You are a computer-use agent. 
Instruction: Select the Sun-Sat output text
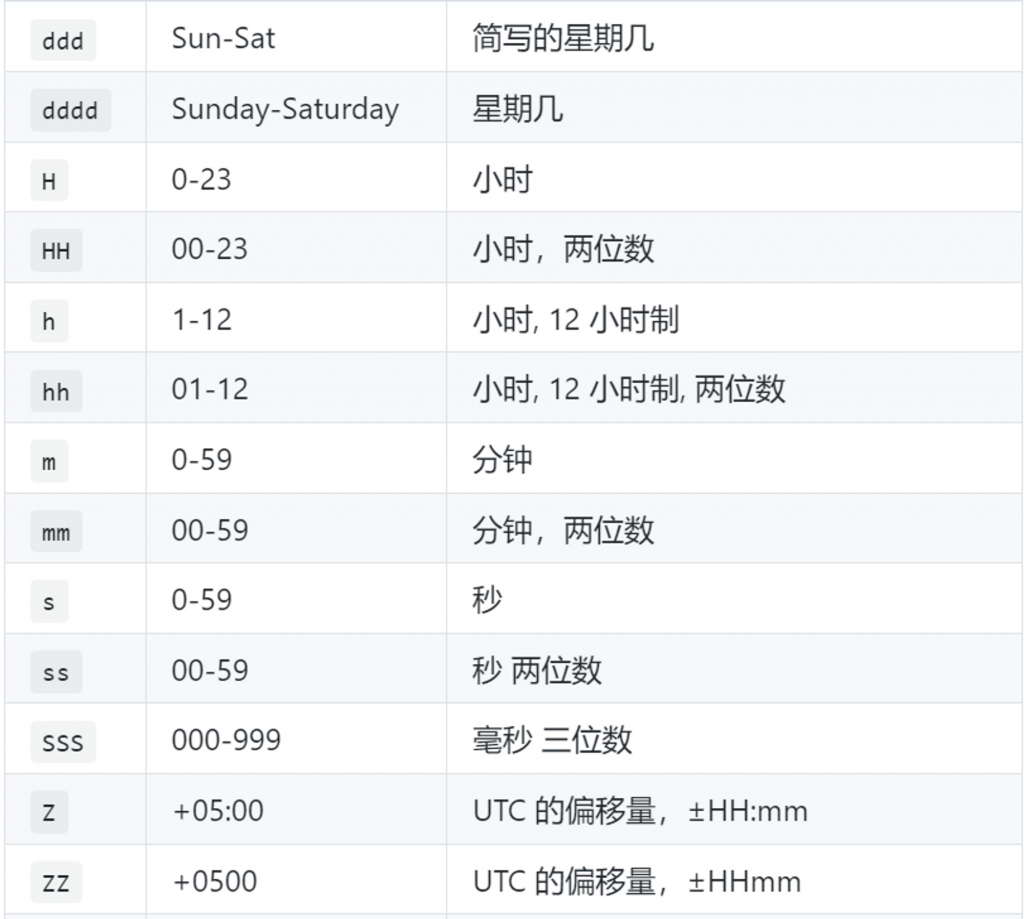[223, 39]
